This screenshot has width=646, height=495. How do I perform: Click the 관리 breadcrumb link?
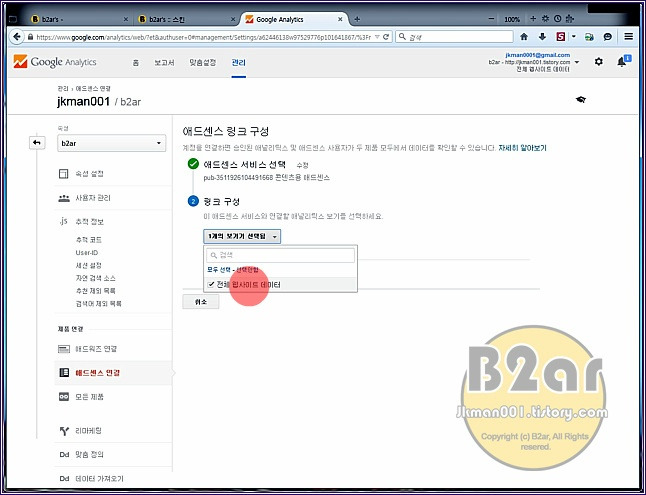coord(63,89)
